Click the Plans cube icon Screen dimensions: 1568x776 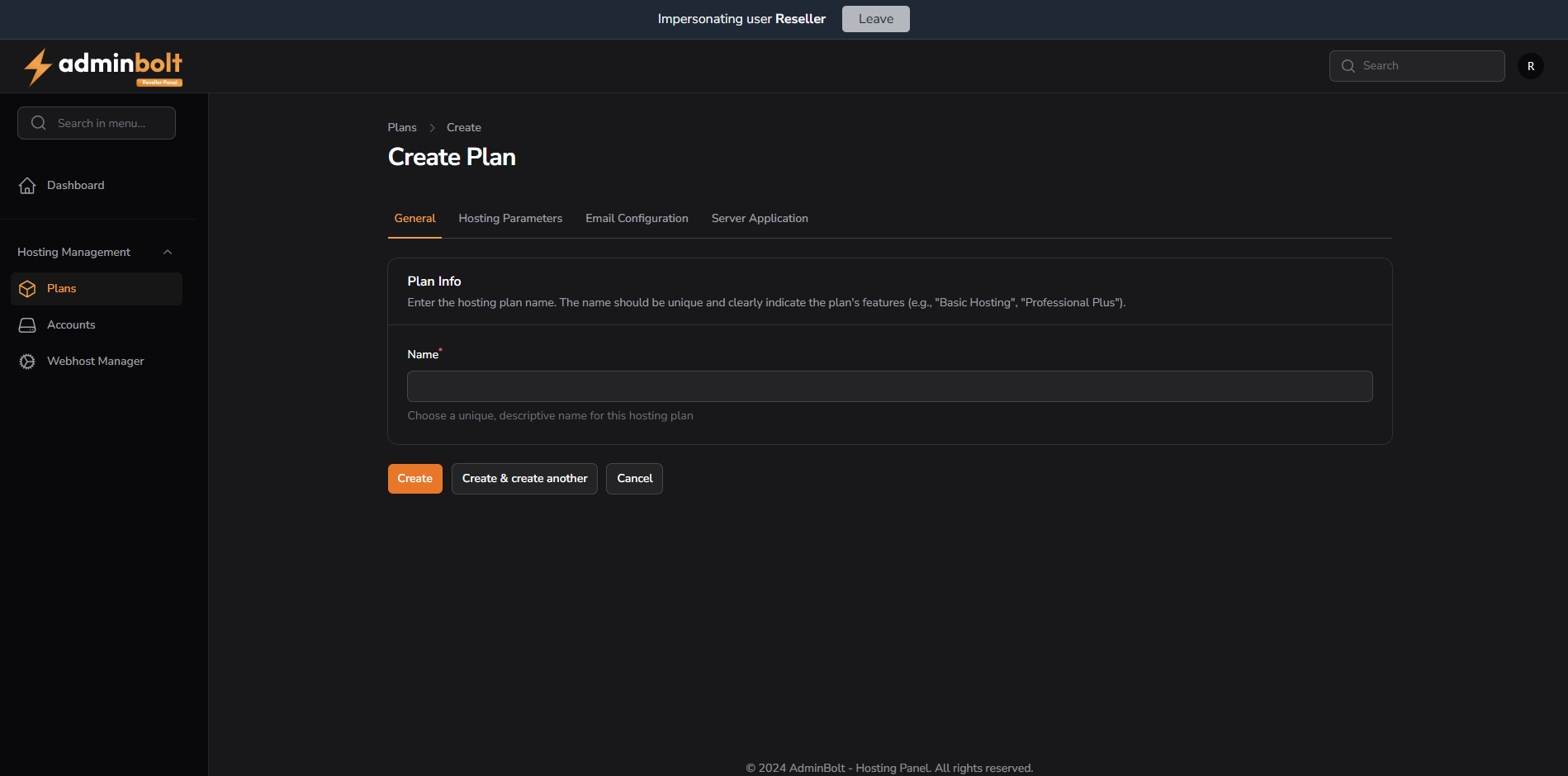(x=27, y=289)
